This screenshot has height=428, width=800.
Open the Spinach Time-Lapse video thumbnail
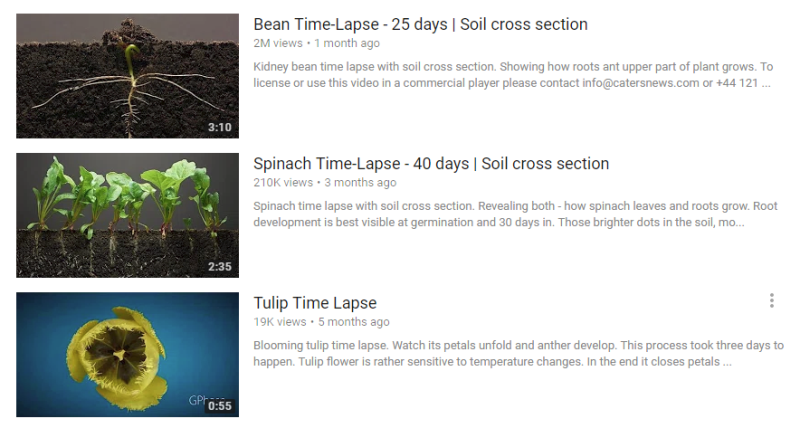pos(127,215)
